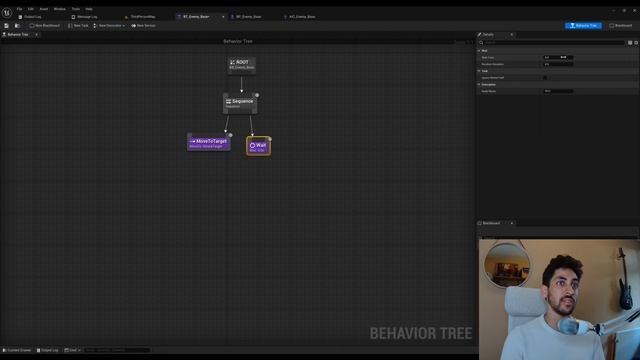Collapse the Description section in Details
Screen dimensions: 640x360
tap(479, 84)
